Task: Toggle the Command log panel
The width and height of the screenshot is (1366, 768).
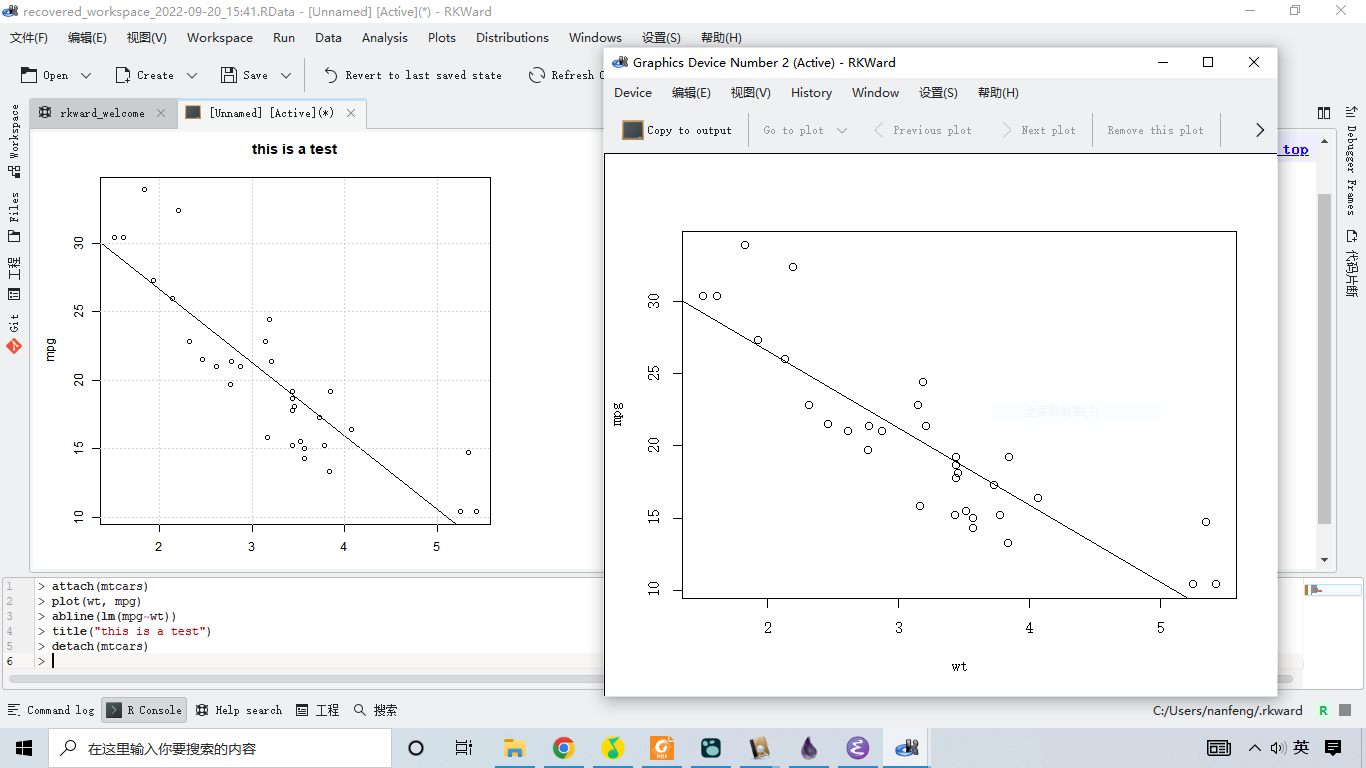Action: click(x=51, y=710)
